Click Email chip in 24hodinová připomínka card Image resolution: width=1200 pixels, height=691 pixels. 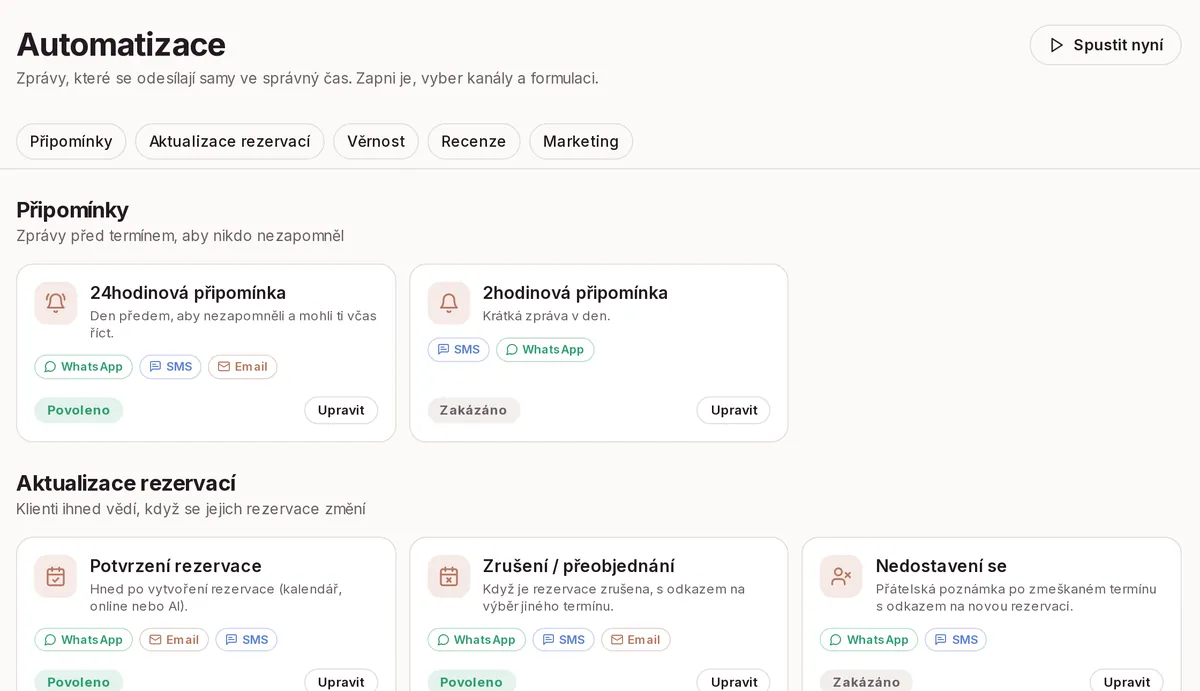click(x=242, y=367)
